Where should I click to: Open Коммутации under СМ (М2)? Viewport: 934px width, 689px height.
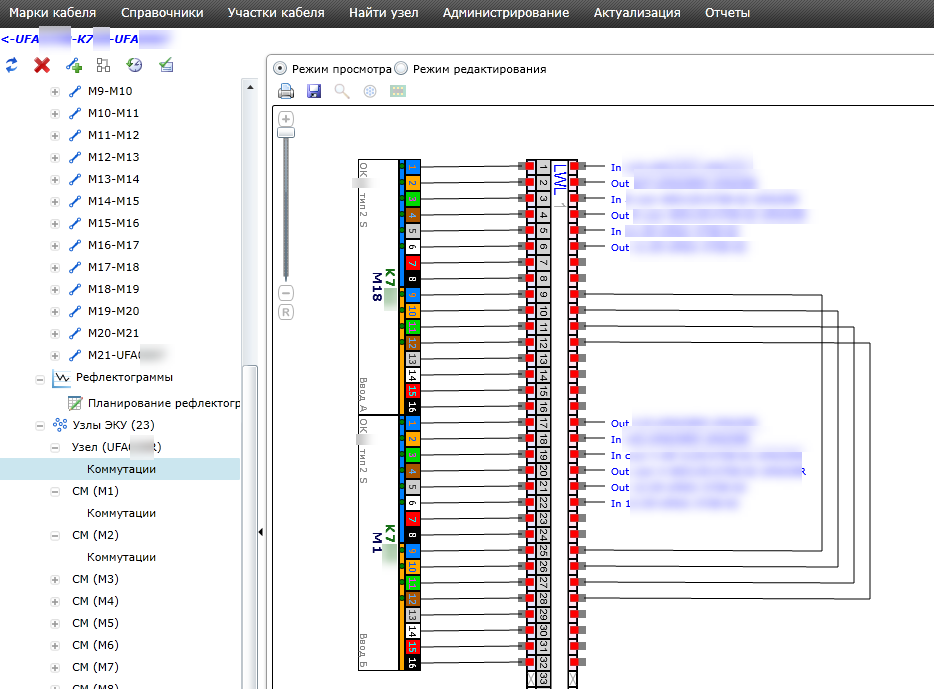(122, 557)
